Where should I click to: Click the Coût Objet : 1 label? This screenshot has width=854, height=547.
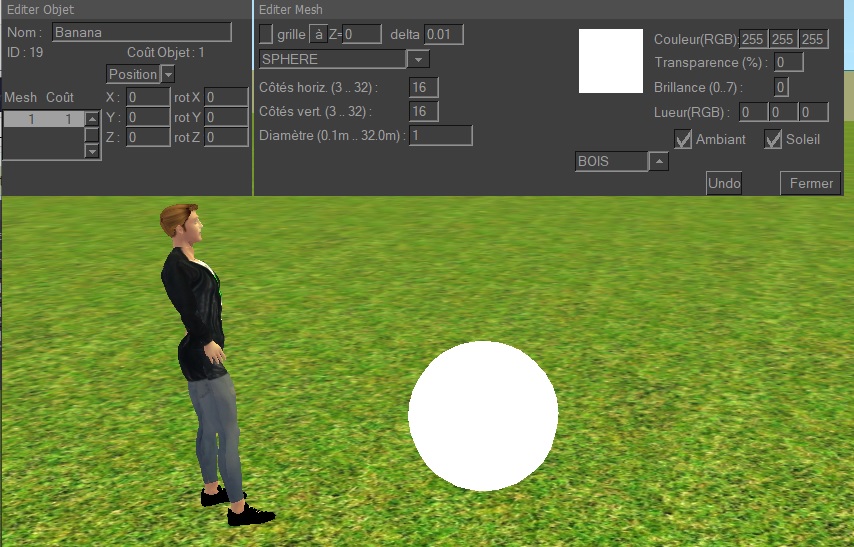point(166,52)
